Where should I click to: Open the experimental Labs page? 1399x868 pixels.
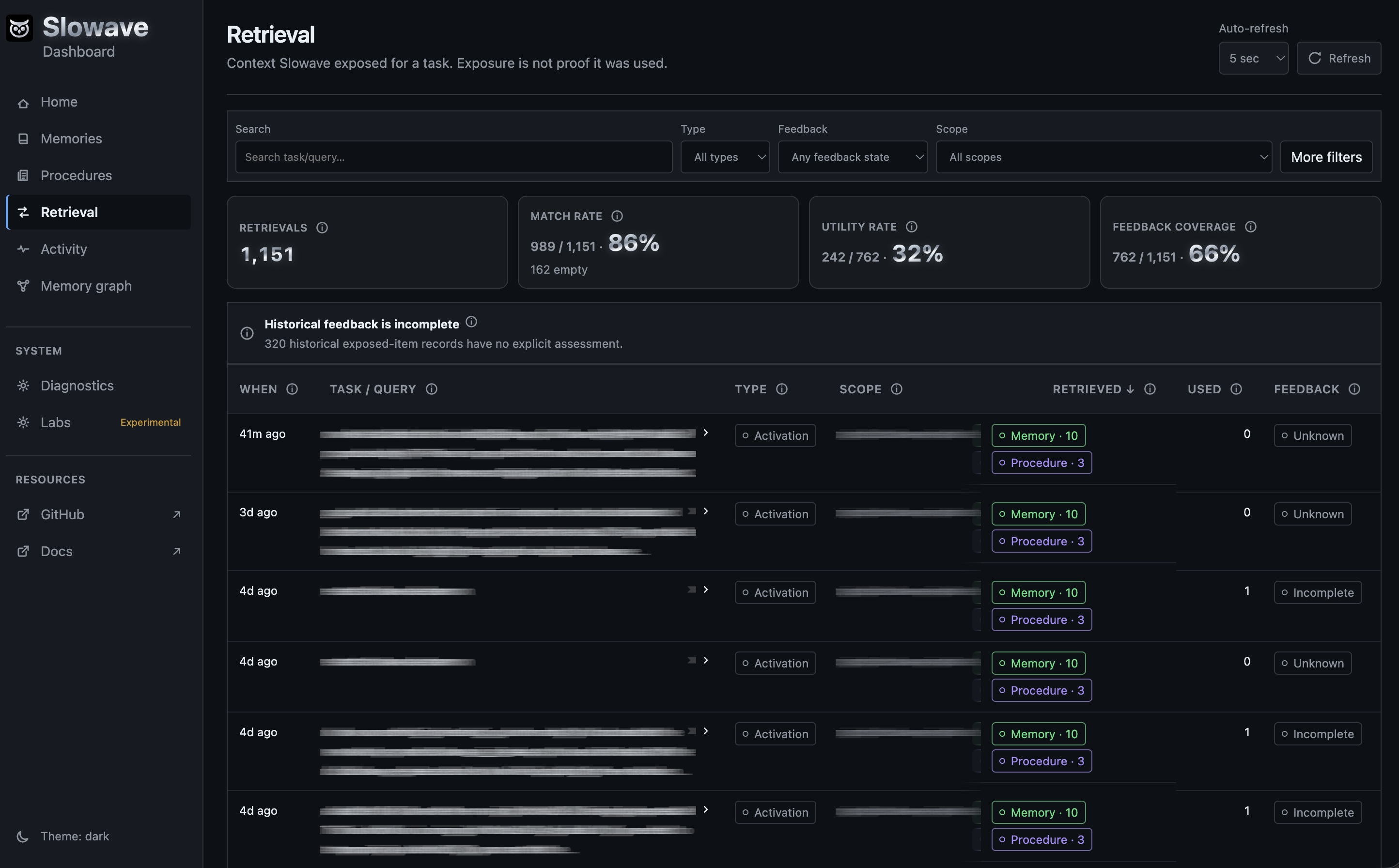tap(98, 422)
